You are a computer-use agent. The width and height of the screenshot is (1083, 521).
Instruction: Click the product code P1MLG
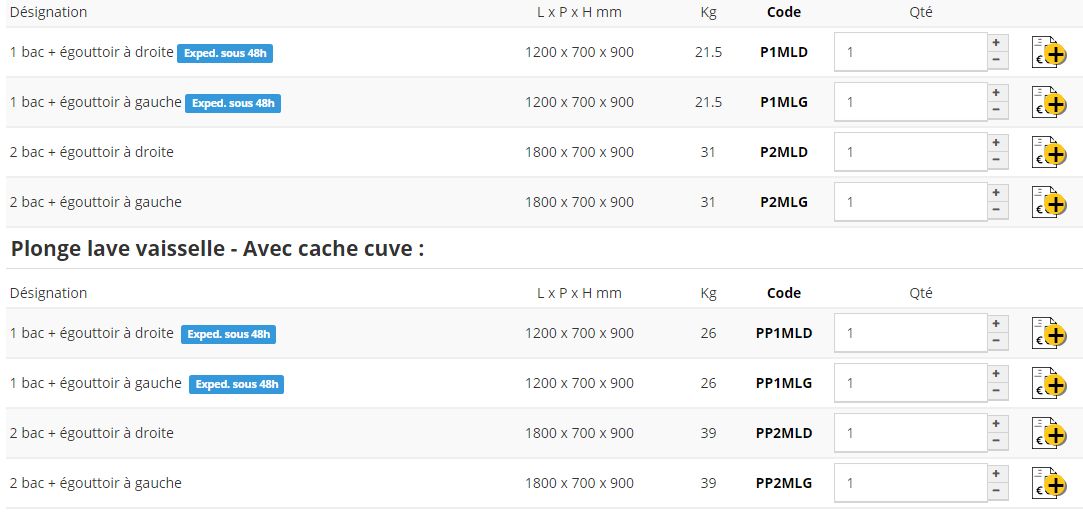tap(784, 102)
